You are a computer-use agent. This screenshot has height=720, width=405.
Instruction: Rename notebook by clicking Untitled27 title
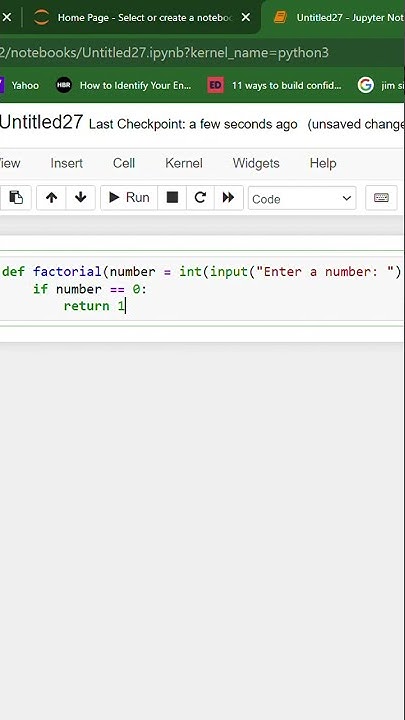pos(41,123)
